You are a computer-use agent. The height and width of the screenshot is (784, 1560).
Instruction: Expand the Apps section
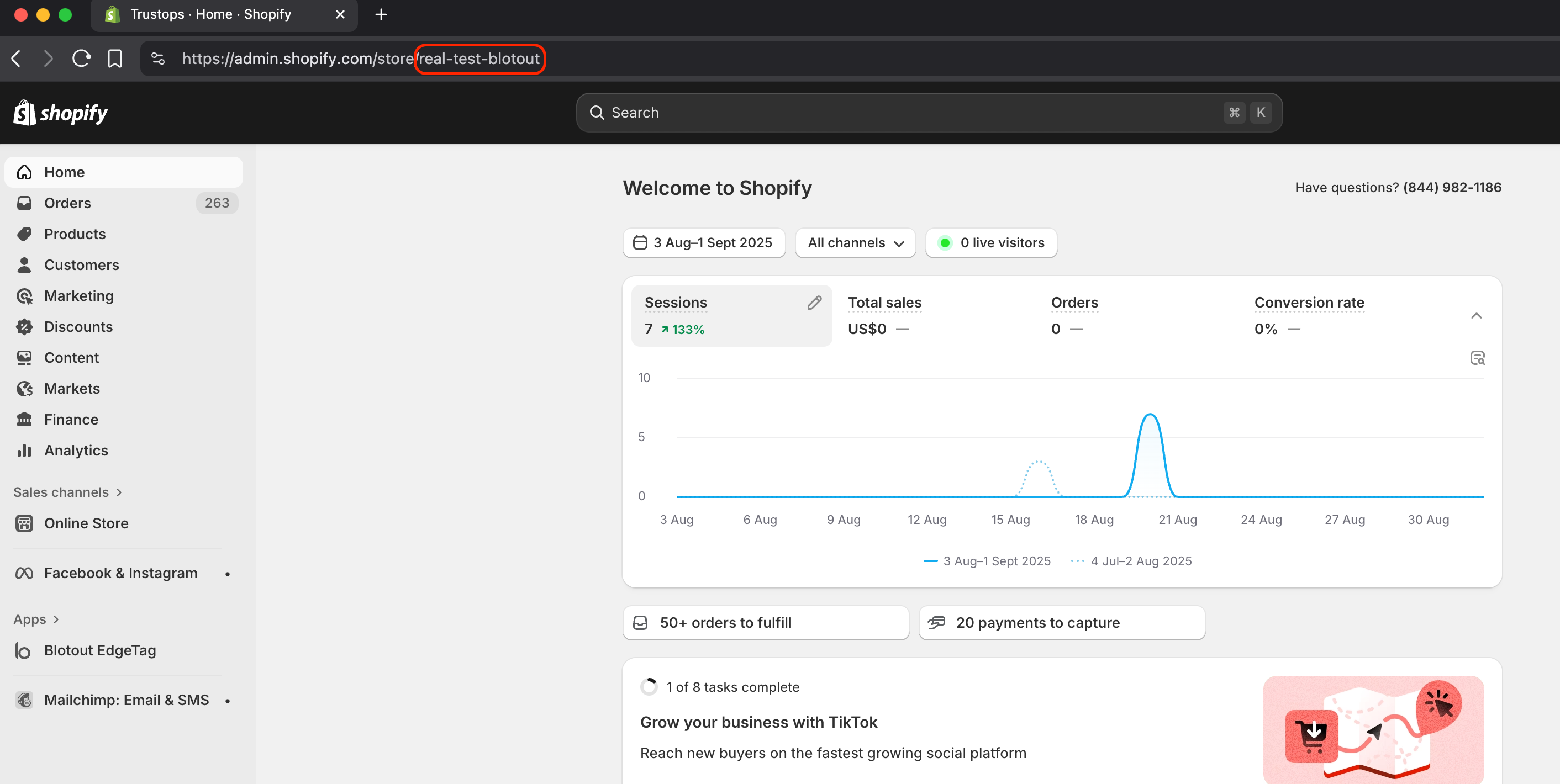36,619
